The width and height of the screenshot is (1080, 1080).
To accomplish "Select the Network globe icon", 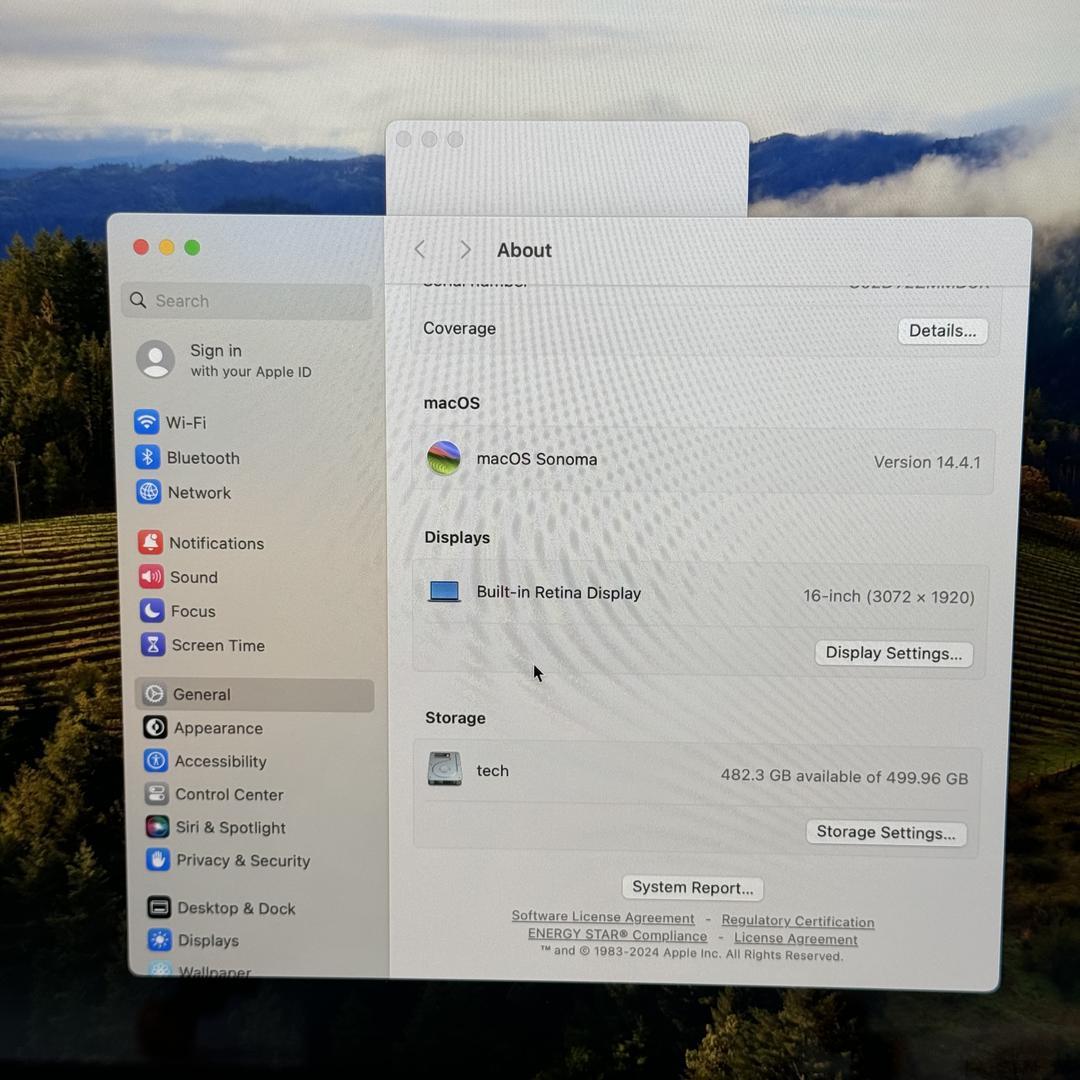I will [149, 492].
